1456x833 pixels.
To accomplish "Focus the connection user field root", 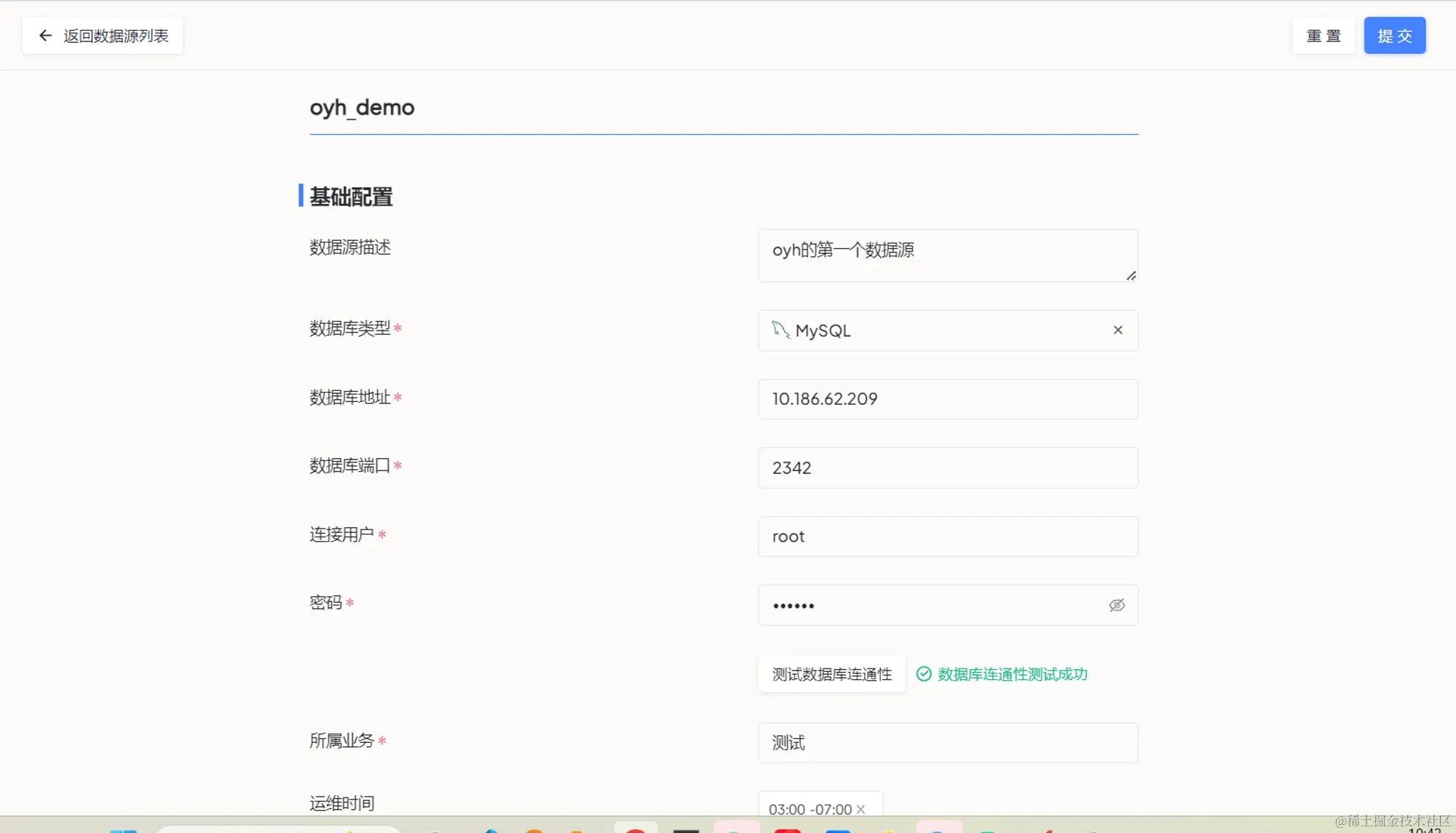I will pyautogui.click(x=947, y=537).
